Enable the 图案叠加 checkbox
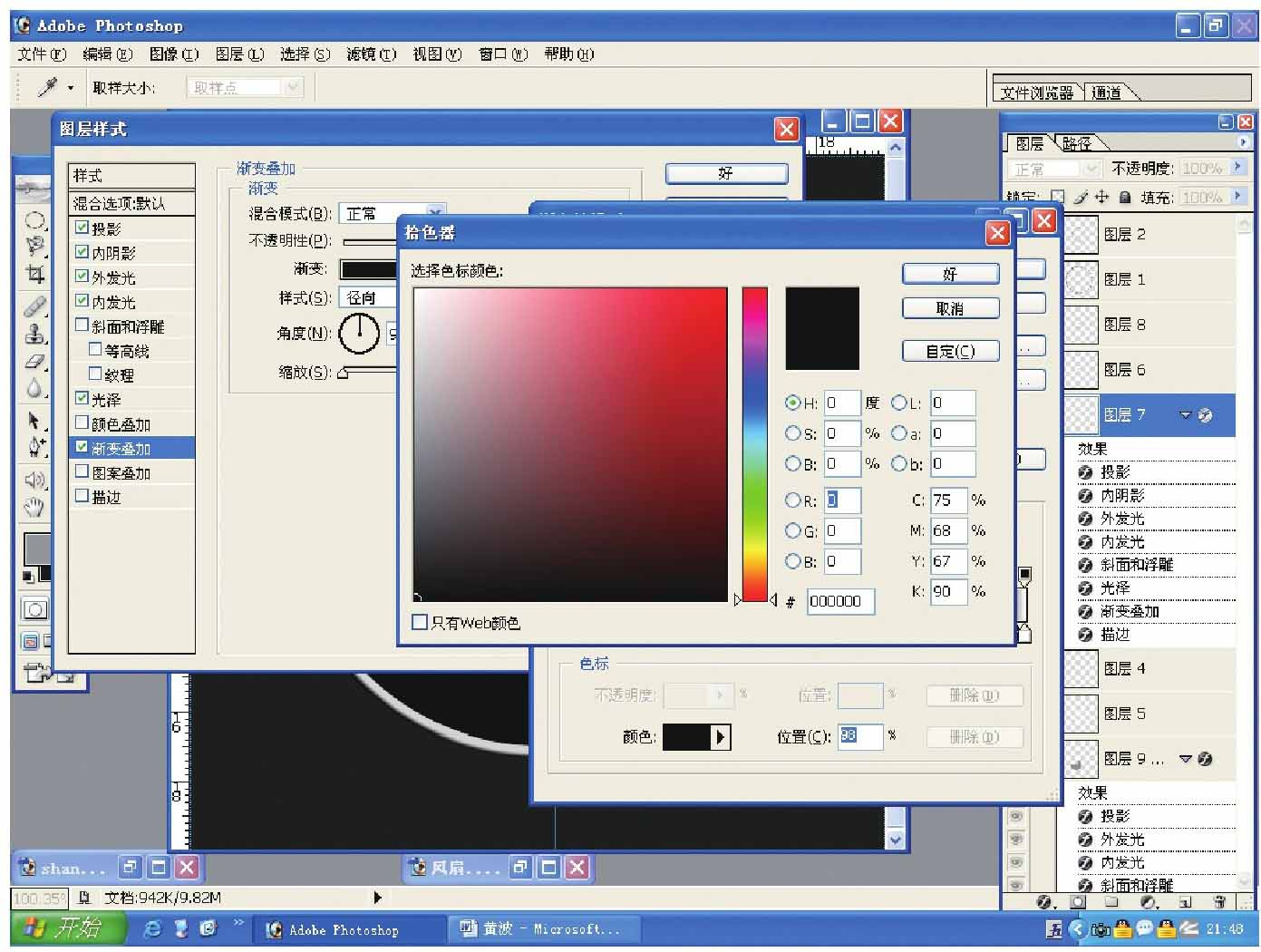This screenshot has height=952, width=1261. (x=82, y=472)
